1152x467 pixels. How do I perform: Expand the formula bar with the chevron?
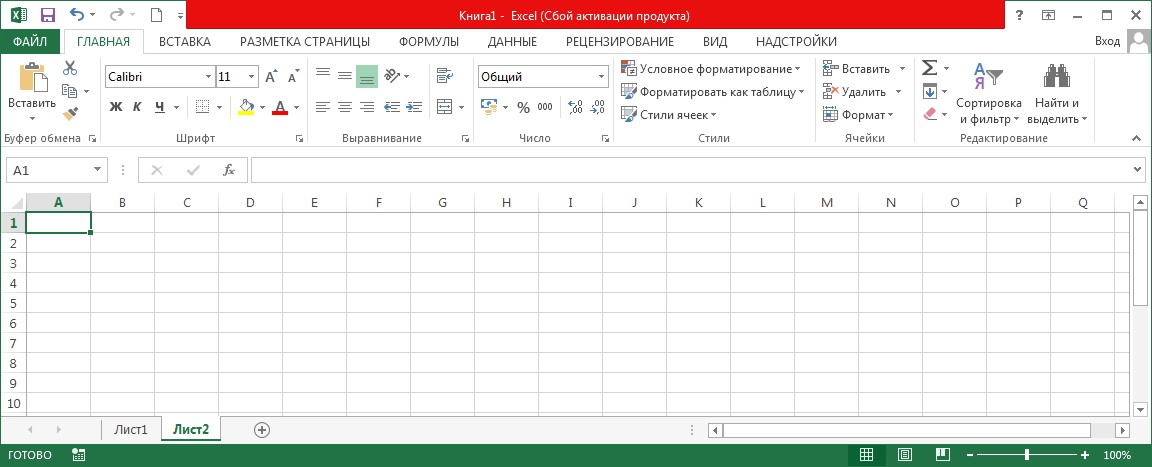point(1138,170)
